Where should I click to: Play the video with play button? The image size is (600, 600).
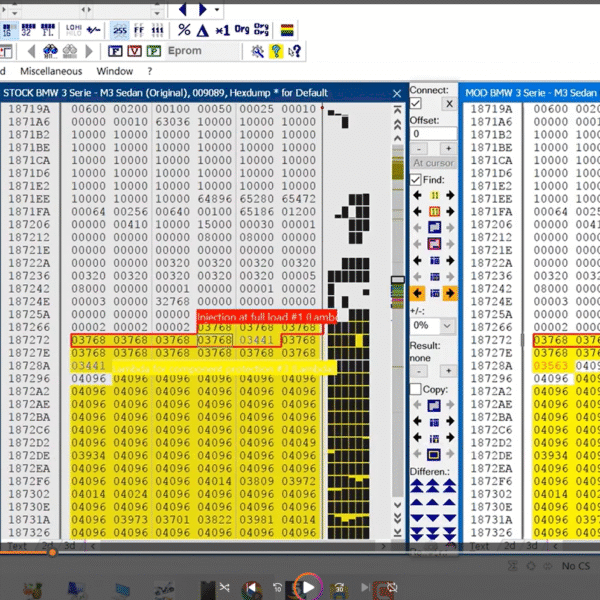coord(308,587)
